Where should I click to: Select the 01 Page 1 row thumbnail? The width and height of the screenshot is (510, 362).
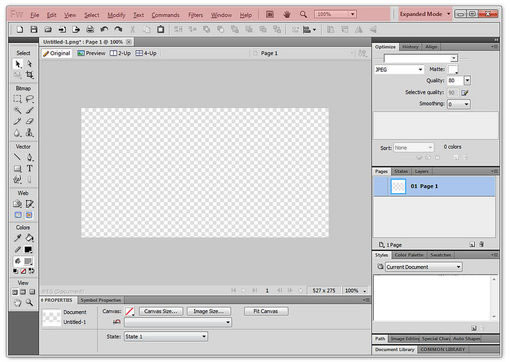click(x=398, y=186)
